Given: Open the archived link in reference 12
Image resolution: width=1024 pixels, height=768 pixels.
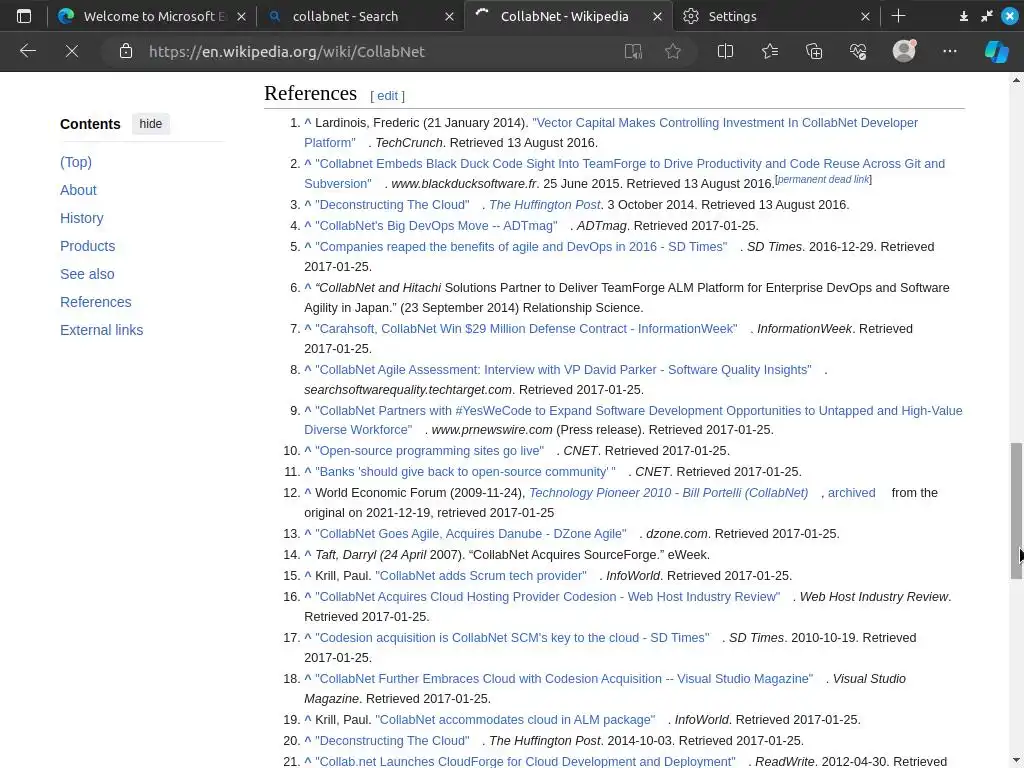Looking at the screenshot, I should [852, 493].
